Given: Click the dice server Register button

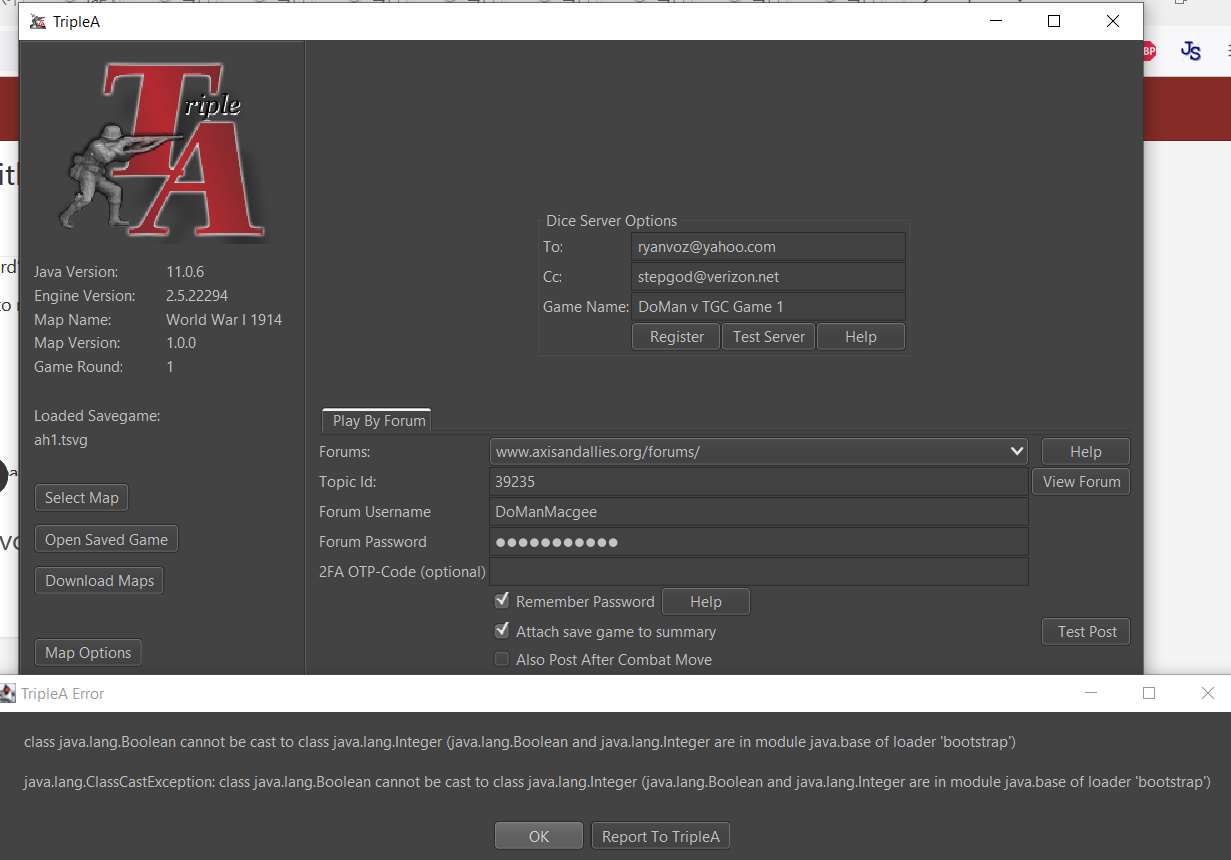Looking at the screenshot, I should [x=677, y=337].
